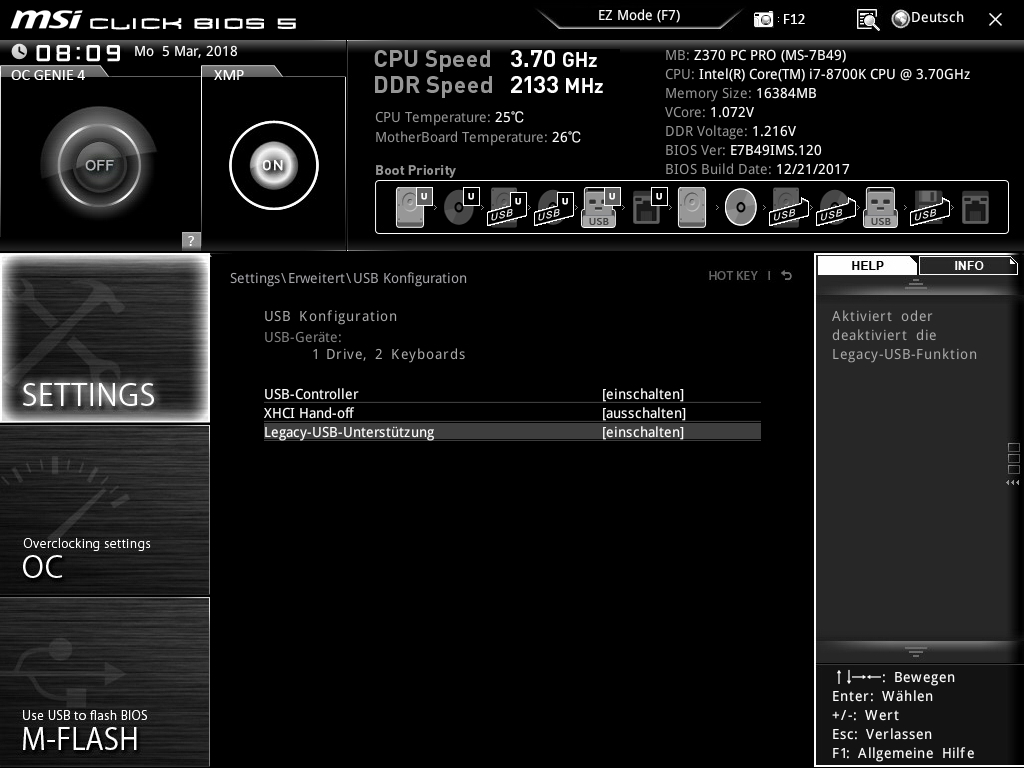Click the BIOS Ver: E7B49IMS.120 text
Viewport: 1024px width, 768px height.
tap(743, 150)
